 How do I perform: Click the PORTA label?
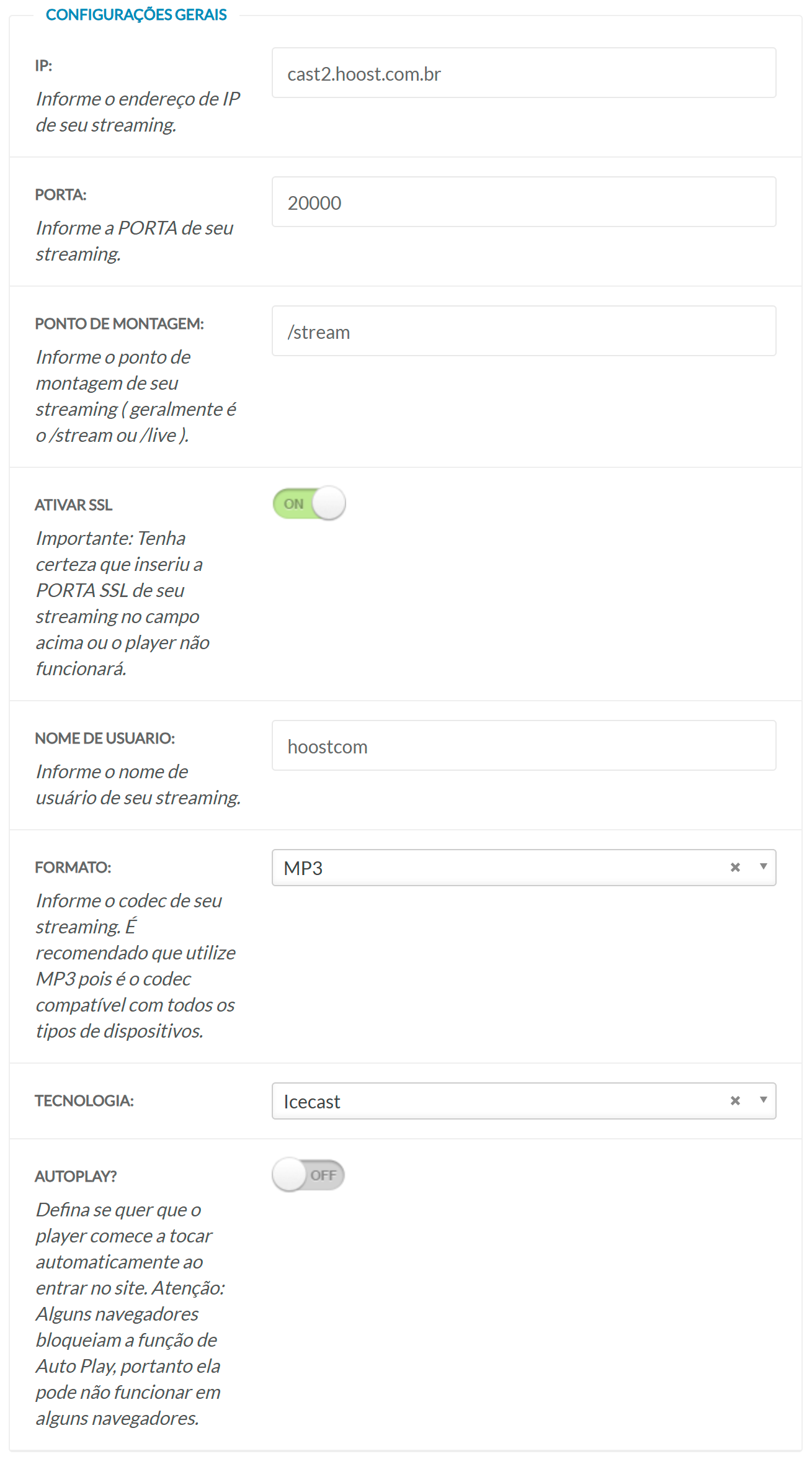point(61,195)
